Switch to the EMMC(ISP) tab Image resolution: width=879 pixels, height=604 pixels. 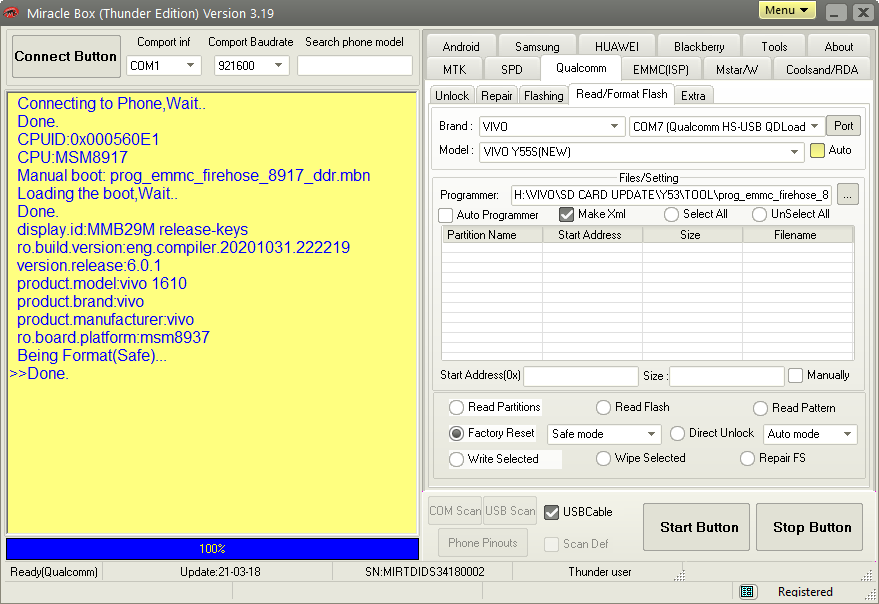(x=660, y=70)
